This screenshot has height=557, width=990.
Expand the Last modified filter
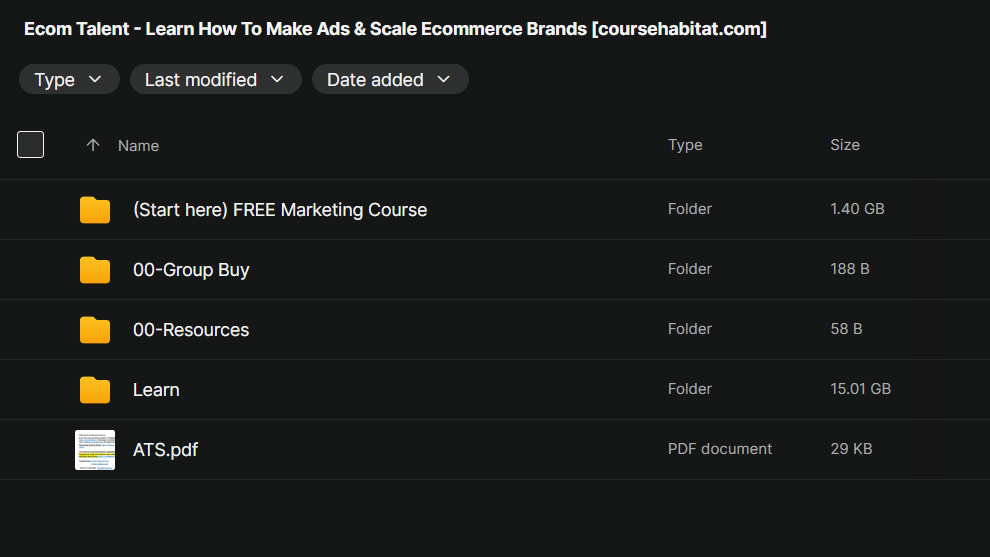215,80
